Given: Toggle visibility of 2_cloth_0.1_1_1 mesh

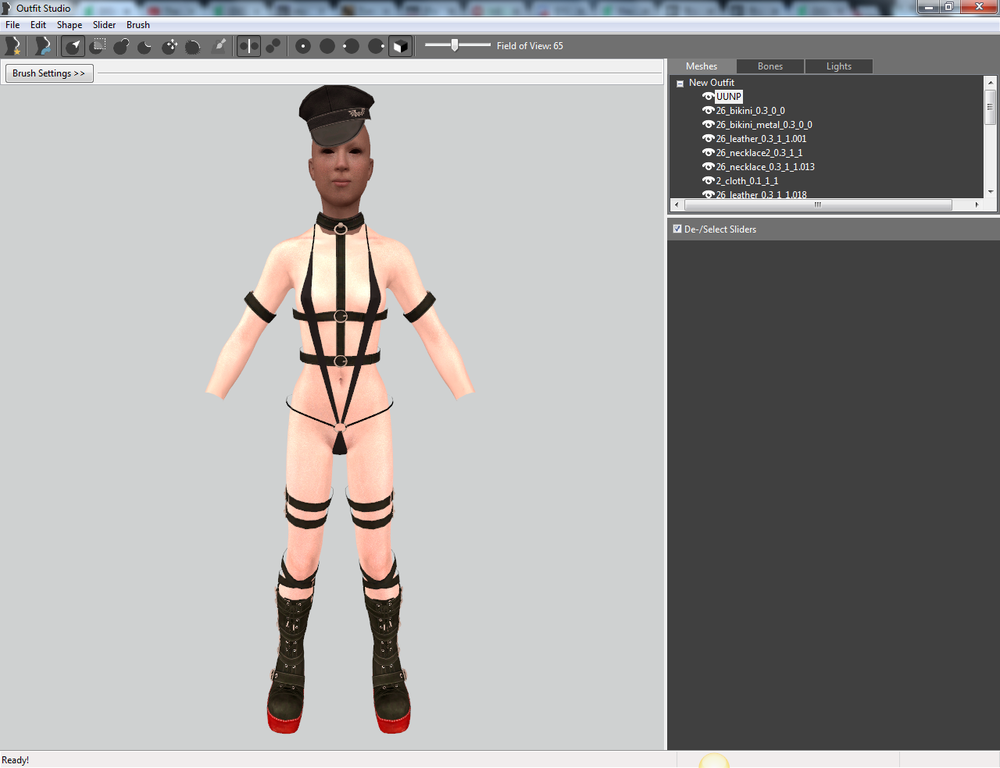Looking at the screenshot, I should click(x=708, y=181).
